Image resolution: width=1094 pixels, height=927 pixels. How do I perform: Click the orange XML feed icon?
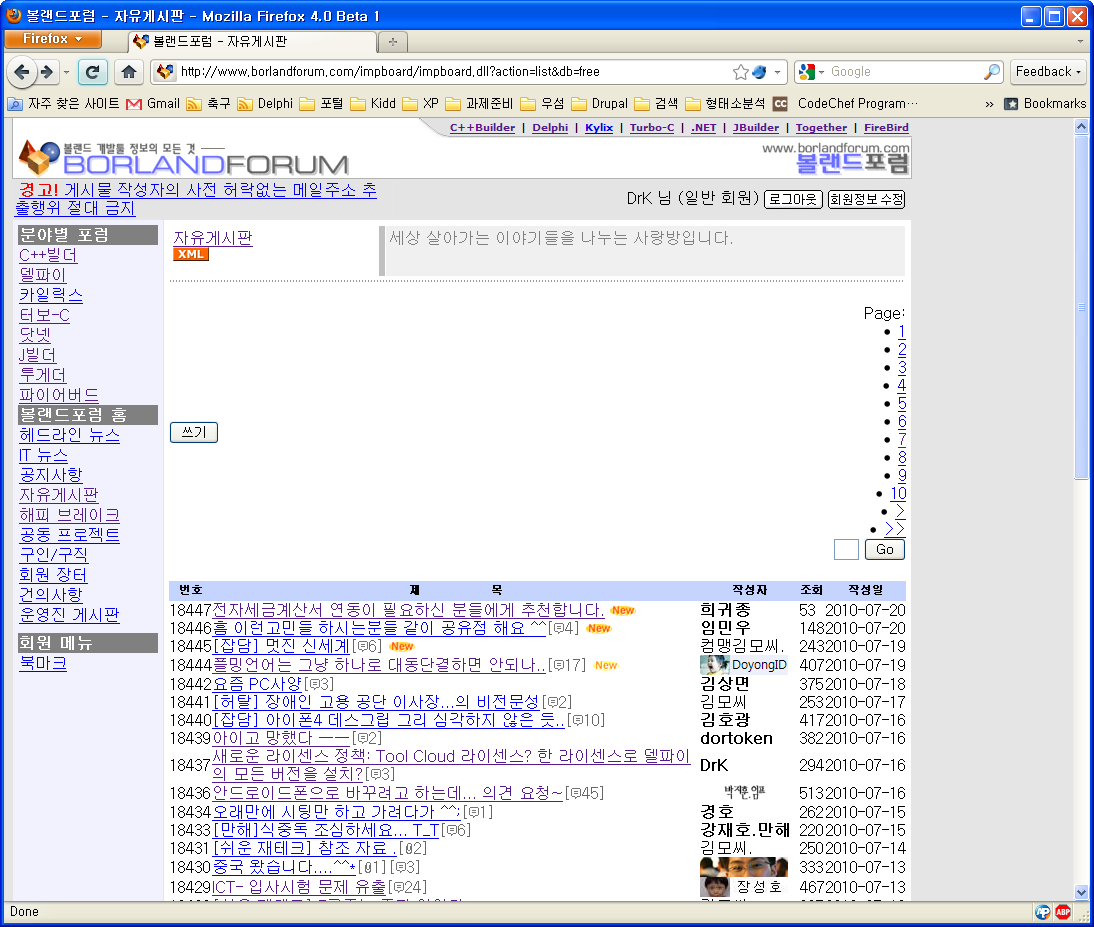tap(191, 254)
